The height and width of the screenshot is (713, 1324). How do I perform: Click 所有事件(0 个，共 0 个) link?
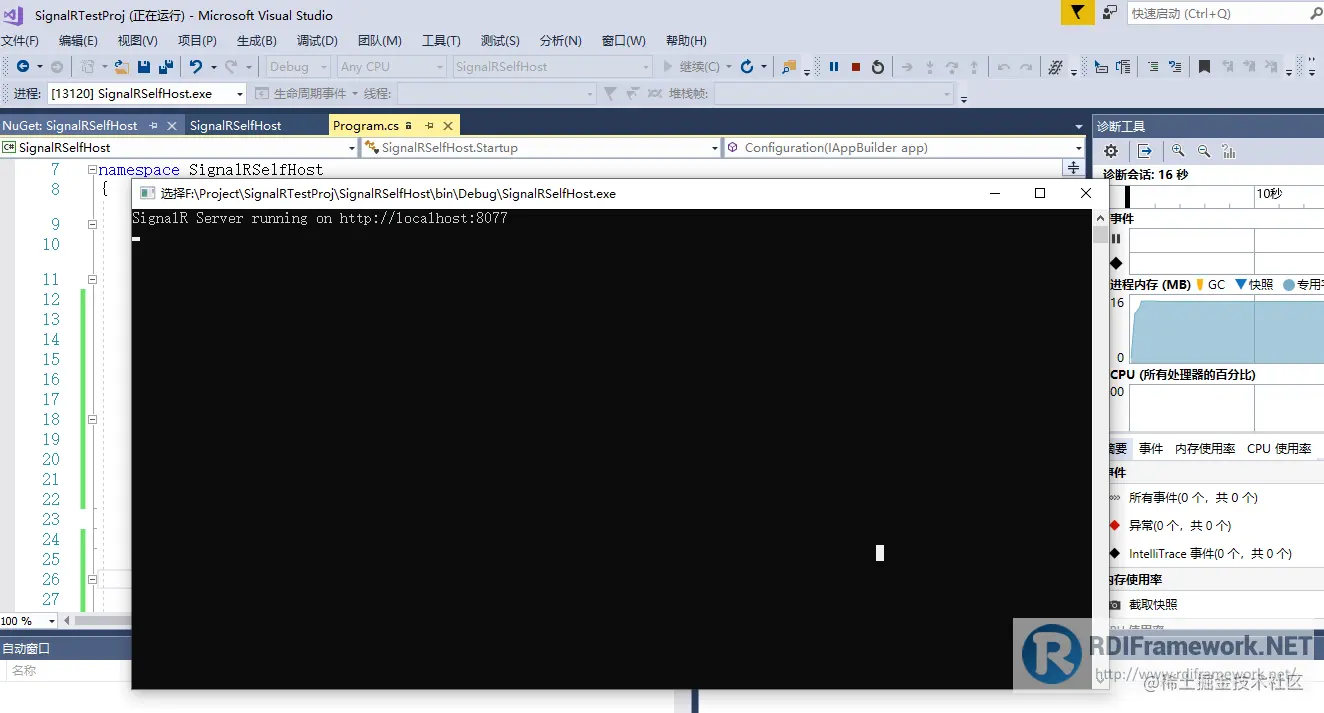(1193, 498)
